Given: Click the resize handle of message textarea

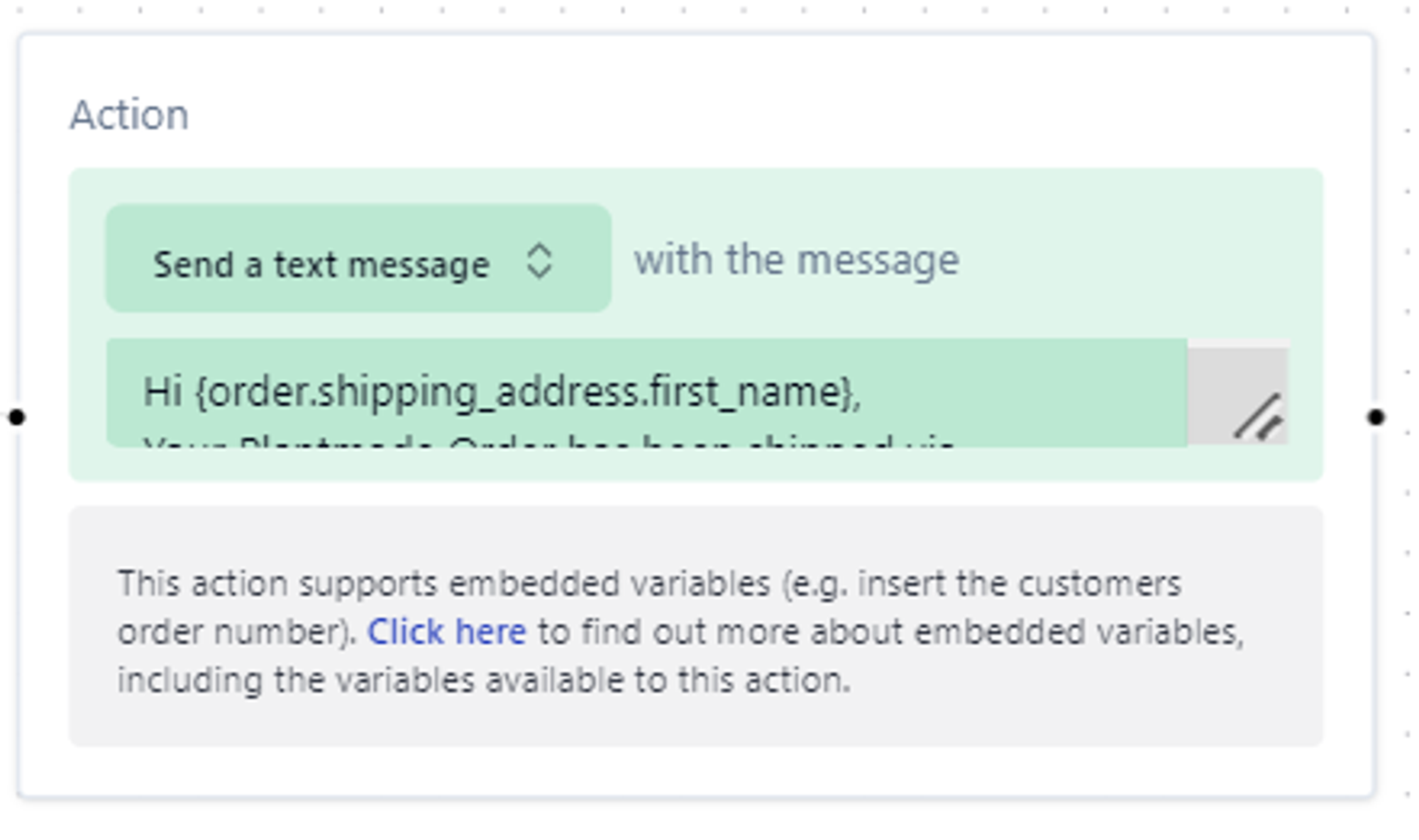Looking at the screenshot, I should point(1259,419).
